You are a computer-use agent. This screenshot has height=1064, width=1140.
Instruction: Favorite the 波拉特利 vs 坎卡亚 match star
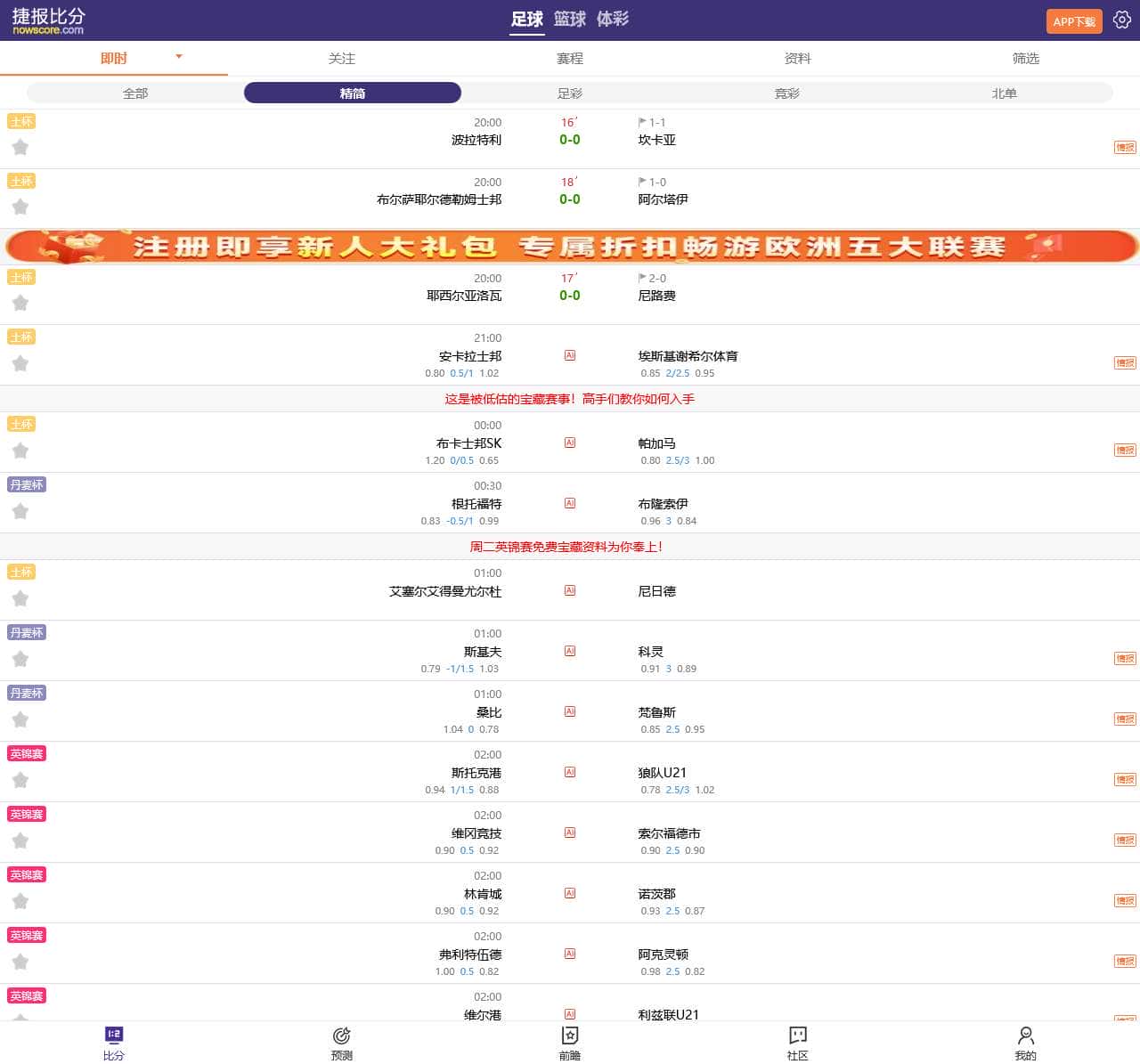[20, 147]
